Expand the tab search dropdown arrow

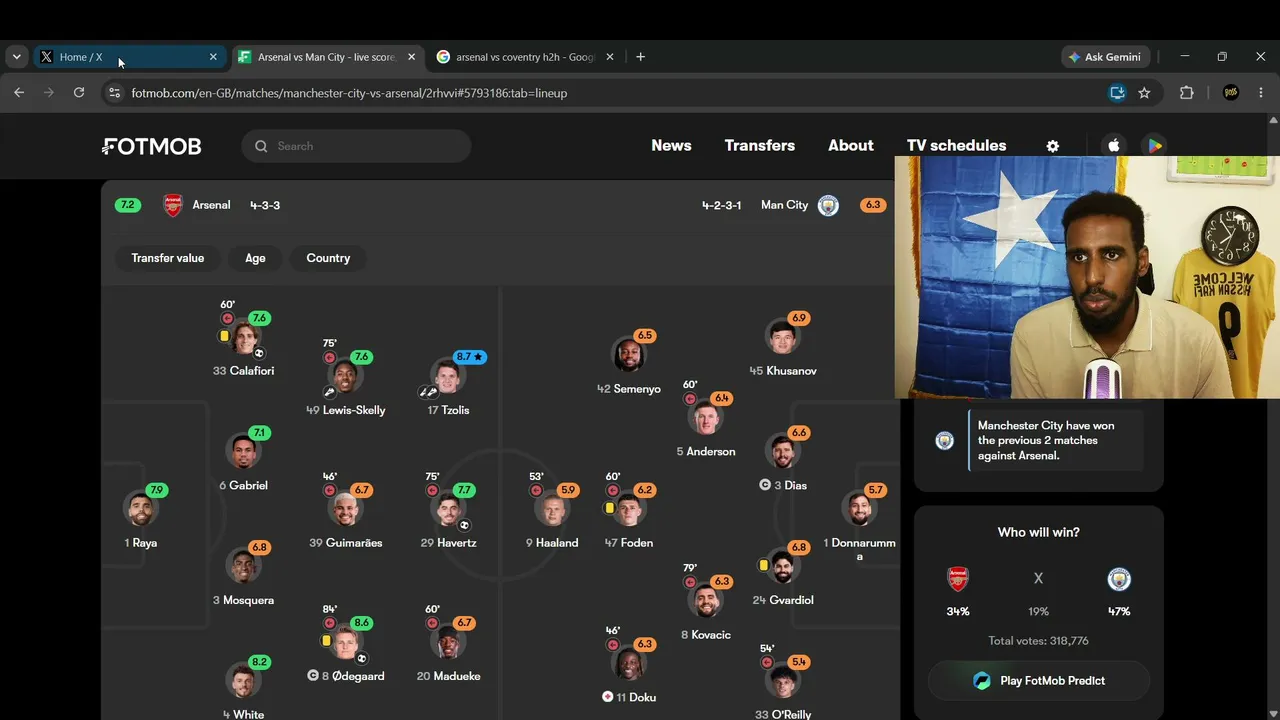[x=16, y=57]
